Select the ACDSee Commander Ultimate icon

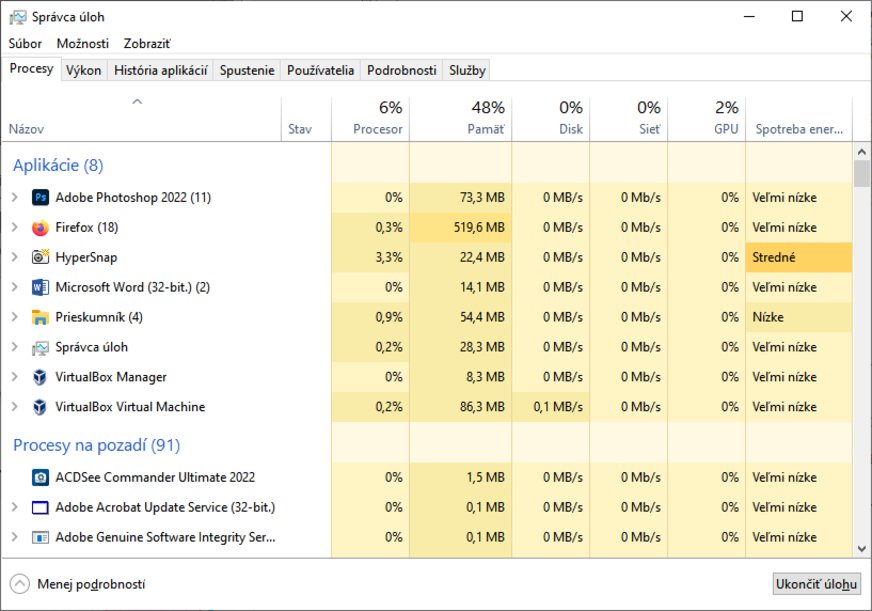tap(40, 477)
